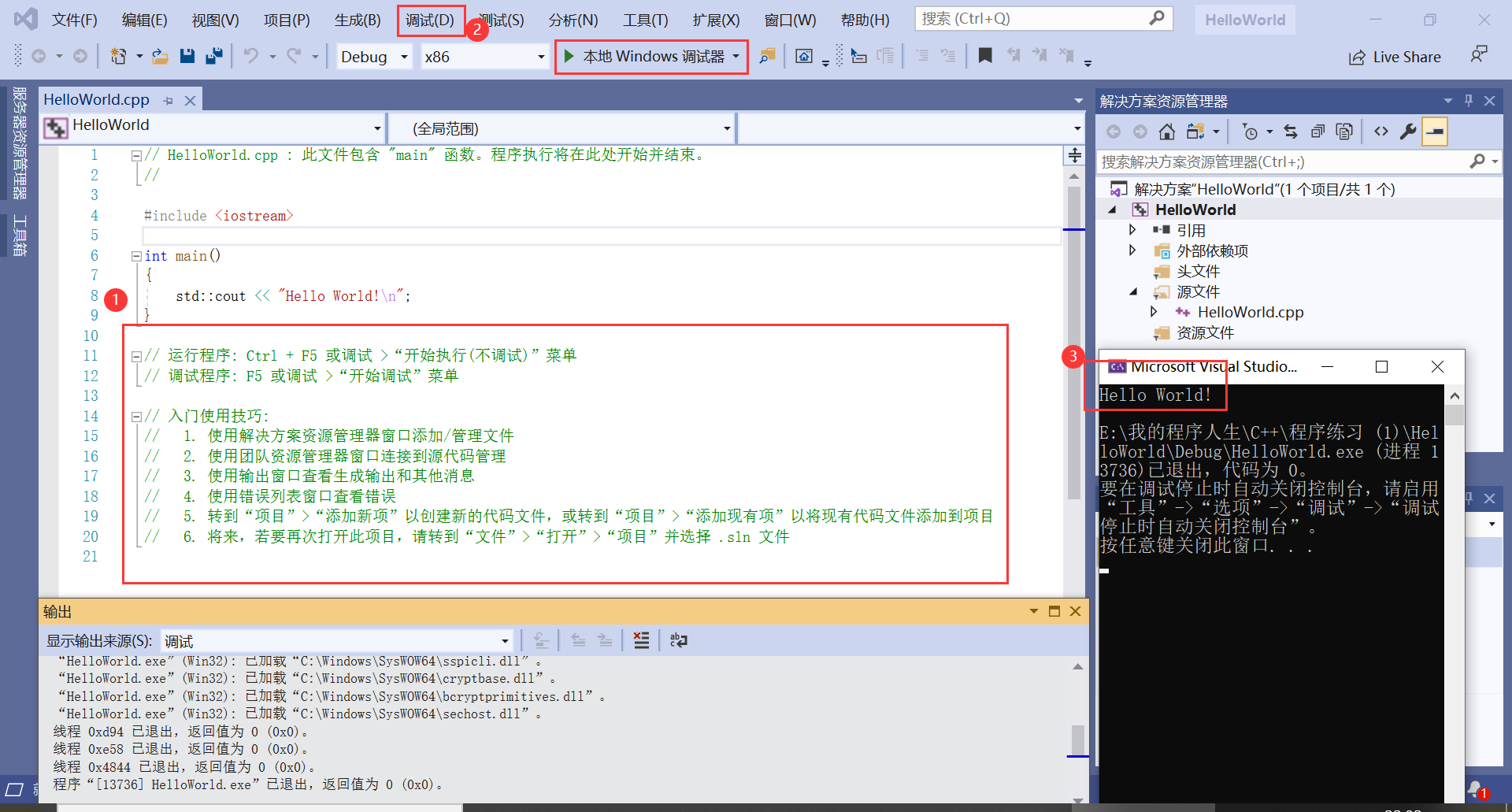Image resolution: width=1512 pixels, height=812 pixels.
Task: Click the Switch Views icon in Solution Explorer
Action: pos(1196,132)
